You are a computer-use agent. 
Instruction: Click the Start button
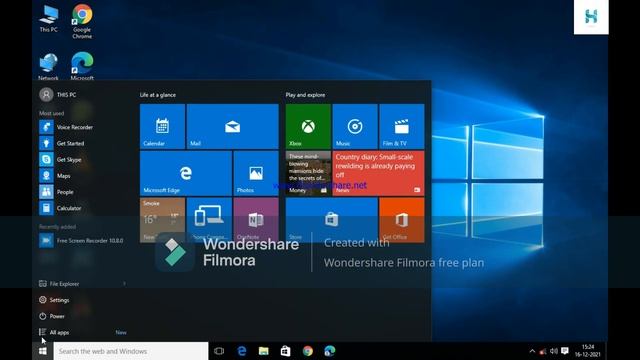tap(42, 351)
